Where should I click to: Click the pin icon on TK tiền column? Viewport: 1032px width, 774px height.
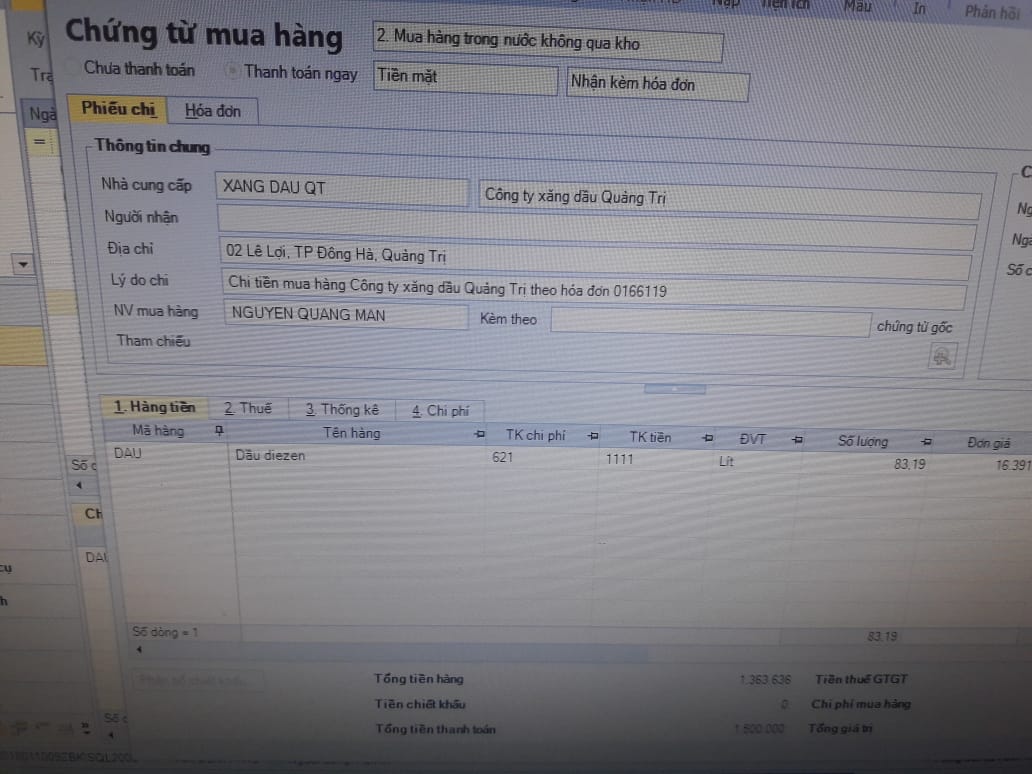[x=708, y=438]
